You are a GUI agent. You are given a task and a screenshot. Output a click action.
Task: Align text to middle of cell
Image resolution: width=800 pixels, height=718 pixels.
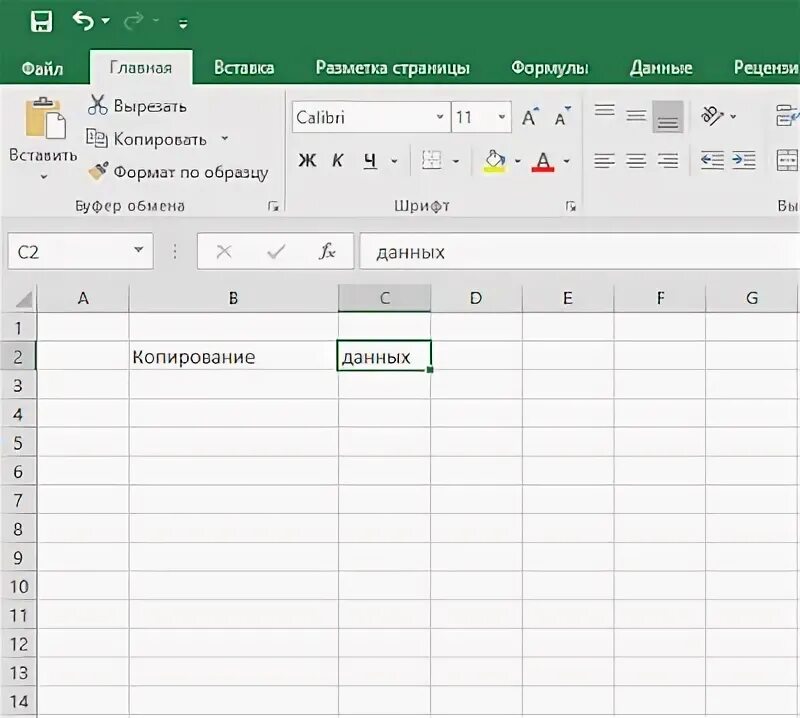(636, 116)
